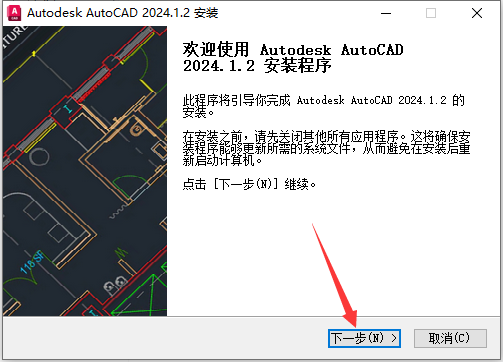Screen dimensions: 503x362
Task: Click the title text Autodesk AutoCAD 2024.1.2 安装
Action: [122, 13]
